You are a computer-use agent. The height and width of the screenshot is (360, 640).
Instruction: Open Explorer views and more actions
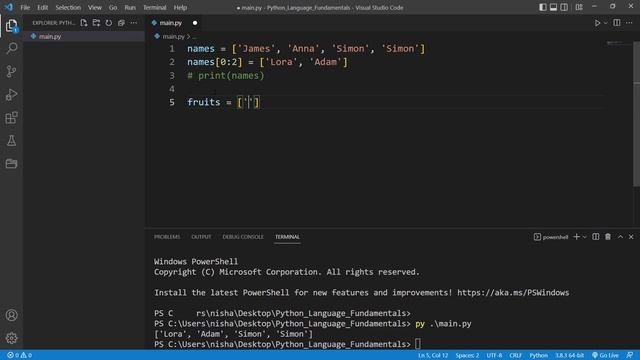pyautogui.click(x=134, y=23)
